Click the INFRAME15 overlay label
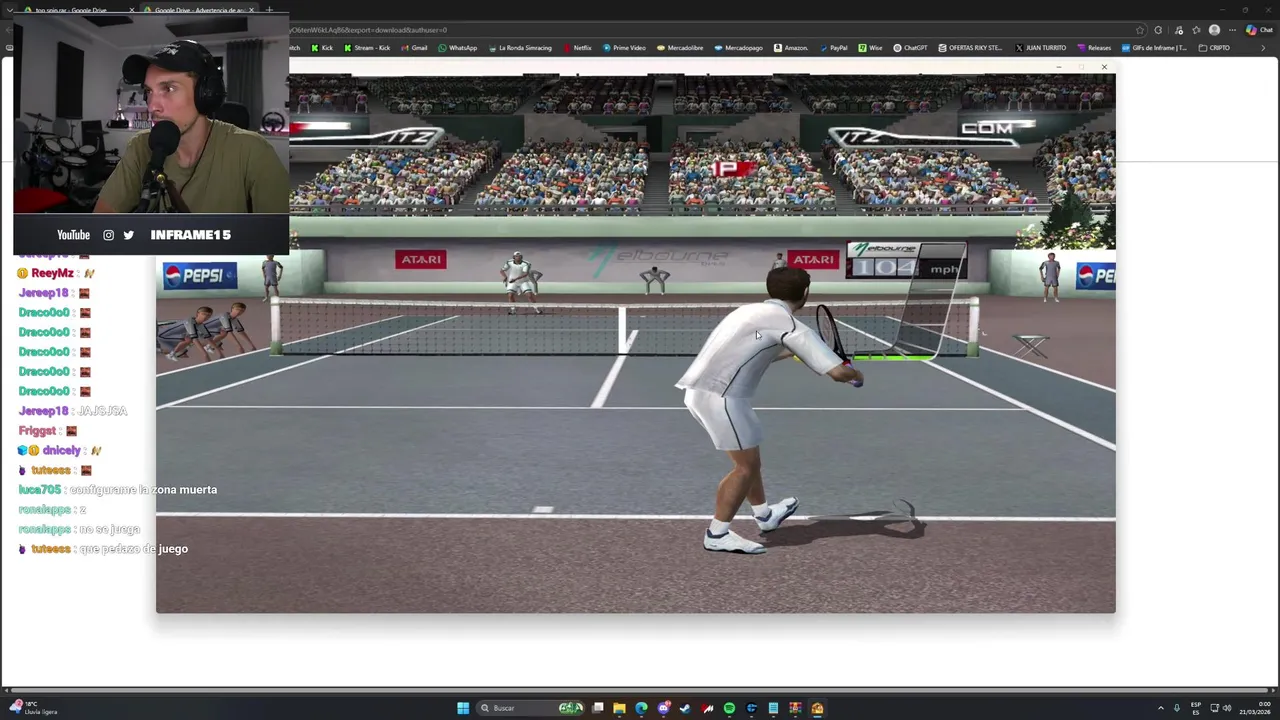 pyautogui.click(x=190, y=235)
